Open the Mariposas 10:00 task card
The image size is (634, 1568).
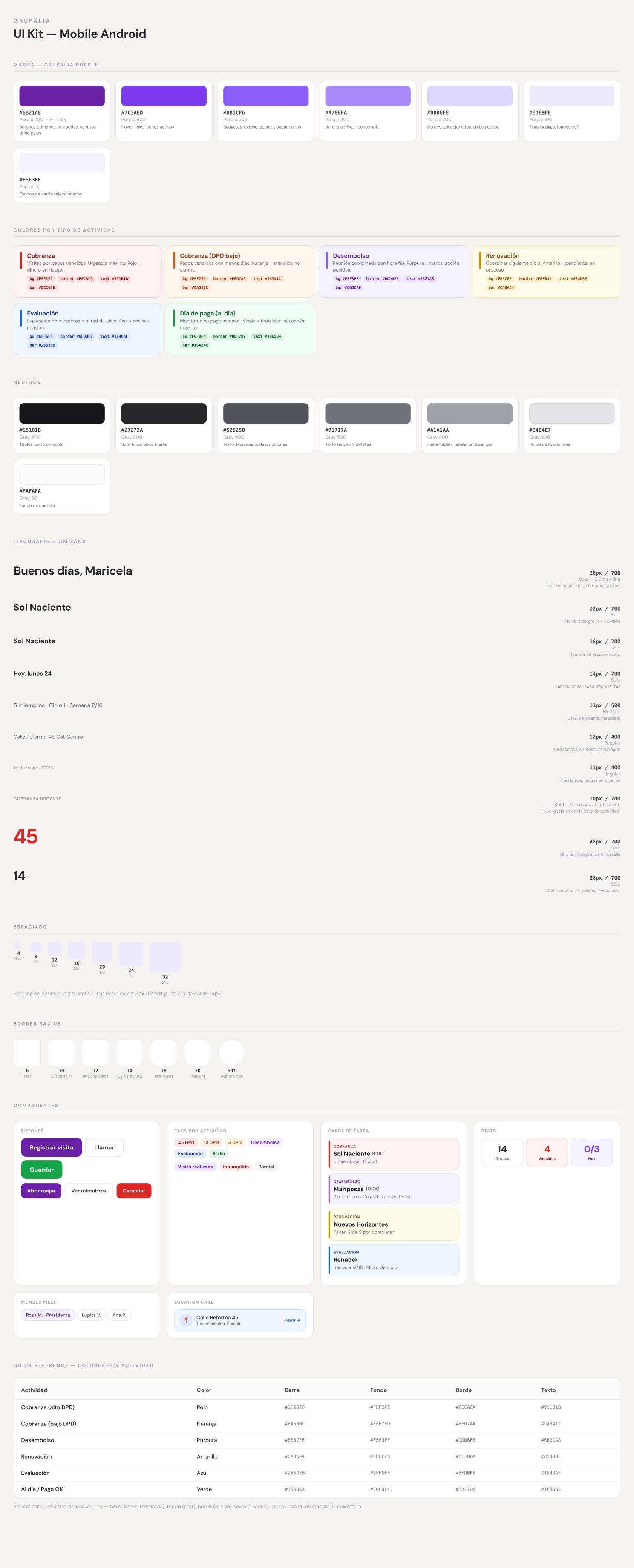393,1190
